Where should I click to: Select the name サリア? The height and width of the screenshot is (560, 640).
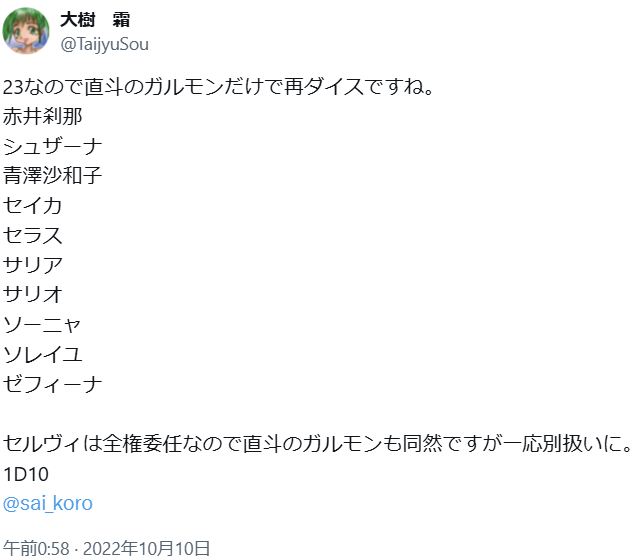33,265
